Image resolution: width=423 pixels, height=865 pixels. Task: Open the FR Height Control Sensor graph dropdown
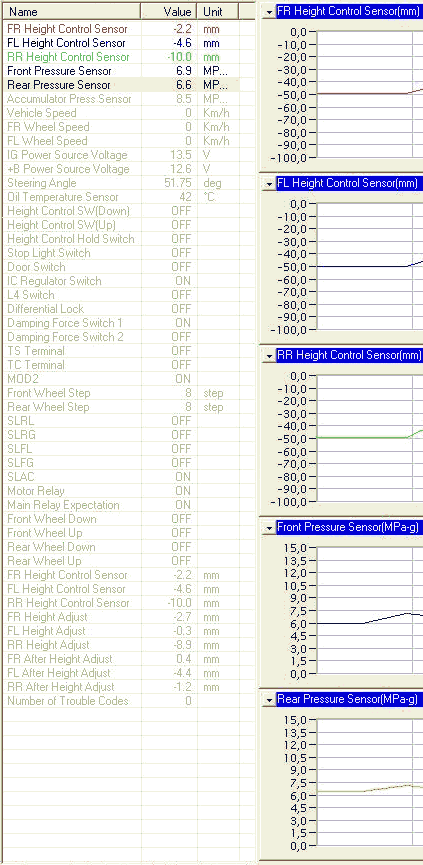(269, 12)
